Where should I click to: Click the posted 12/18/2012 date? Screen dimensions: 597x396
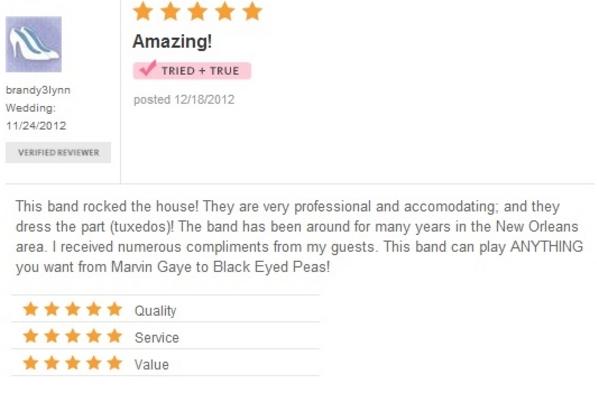(x=184, y=100)
